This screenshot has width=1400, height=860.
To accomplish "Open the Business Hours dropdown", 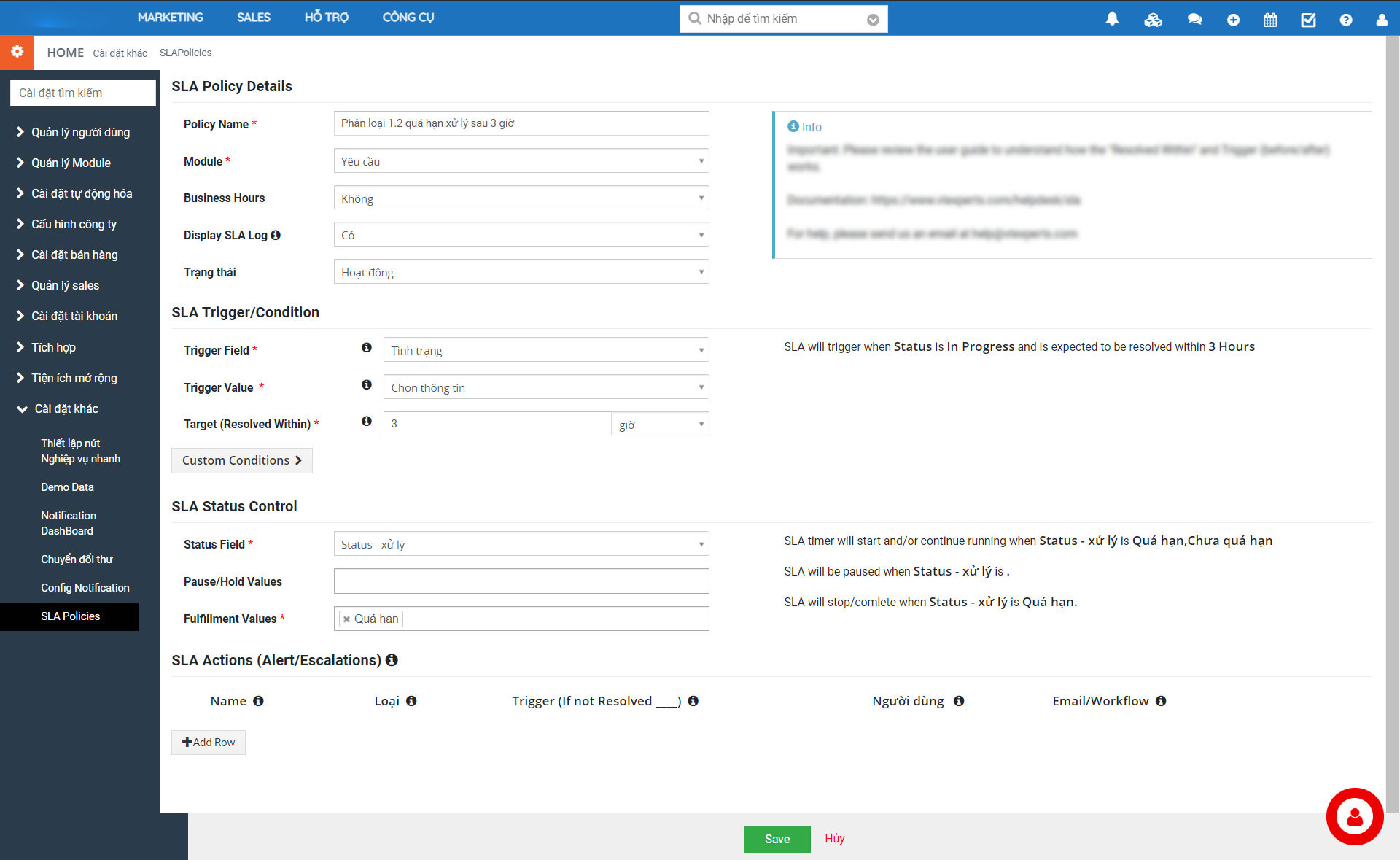I will [521, 198].
